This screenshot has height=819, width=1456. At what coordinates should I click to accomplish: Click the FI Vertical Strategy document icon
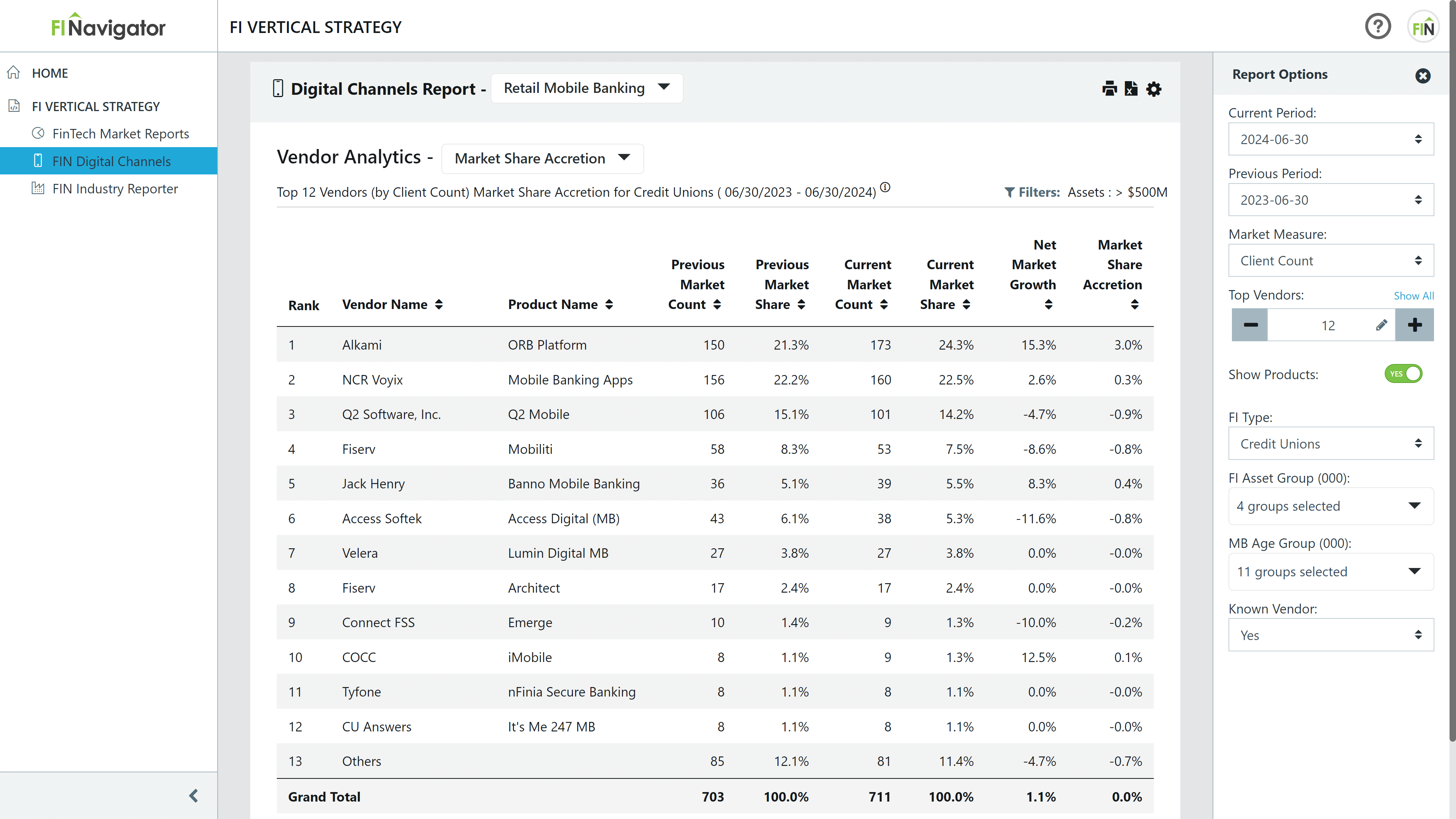click(14, 106)
